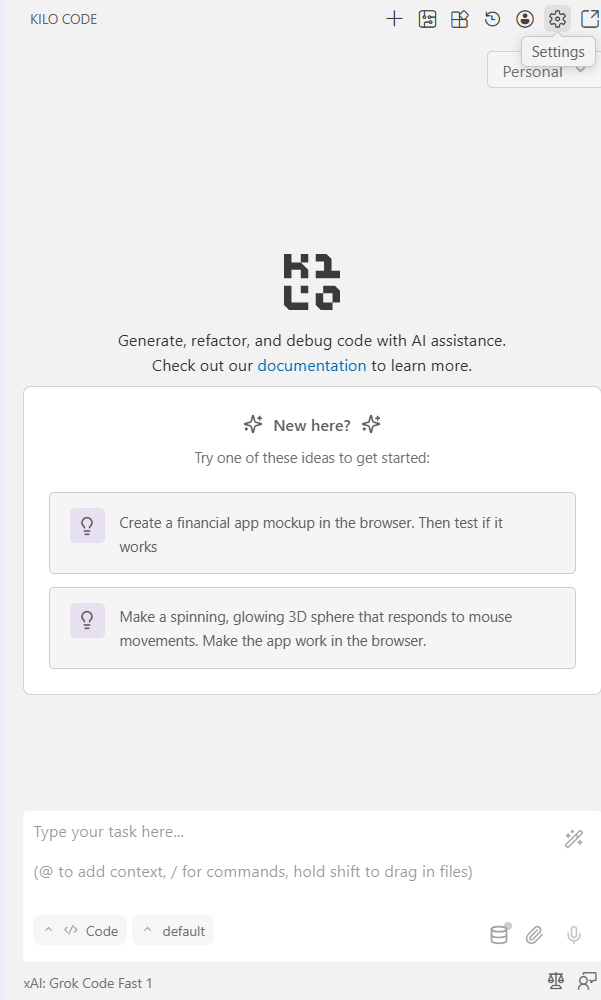Open the documentation link
This screenshot has height=1000, width=601.
(x=312, y=366)
